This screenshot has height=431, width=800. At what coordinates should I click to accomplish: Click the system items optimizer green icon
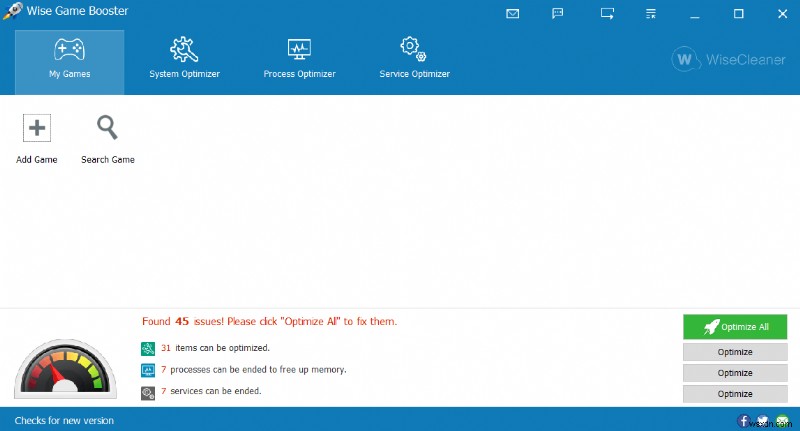pyautogui.click(x=148, y=348)
